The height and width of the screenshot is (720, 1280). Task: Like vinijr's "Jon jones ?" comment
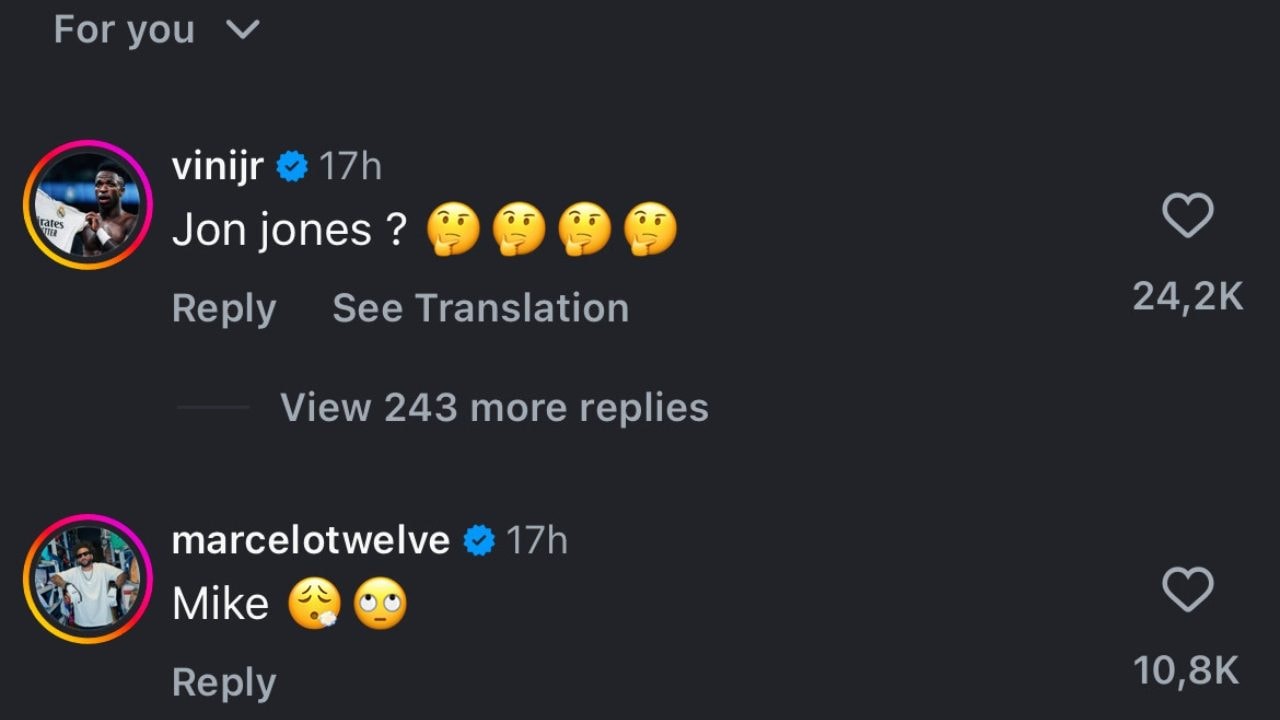pos(1188,216)
